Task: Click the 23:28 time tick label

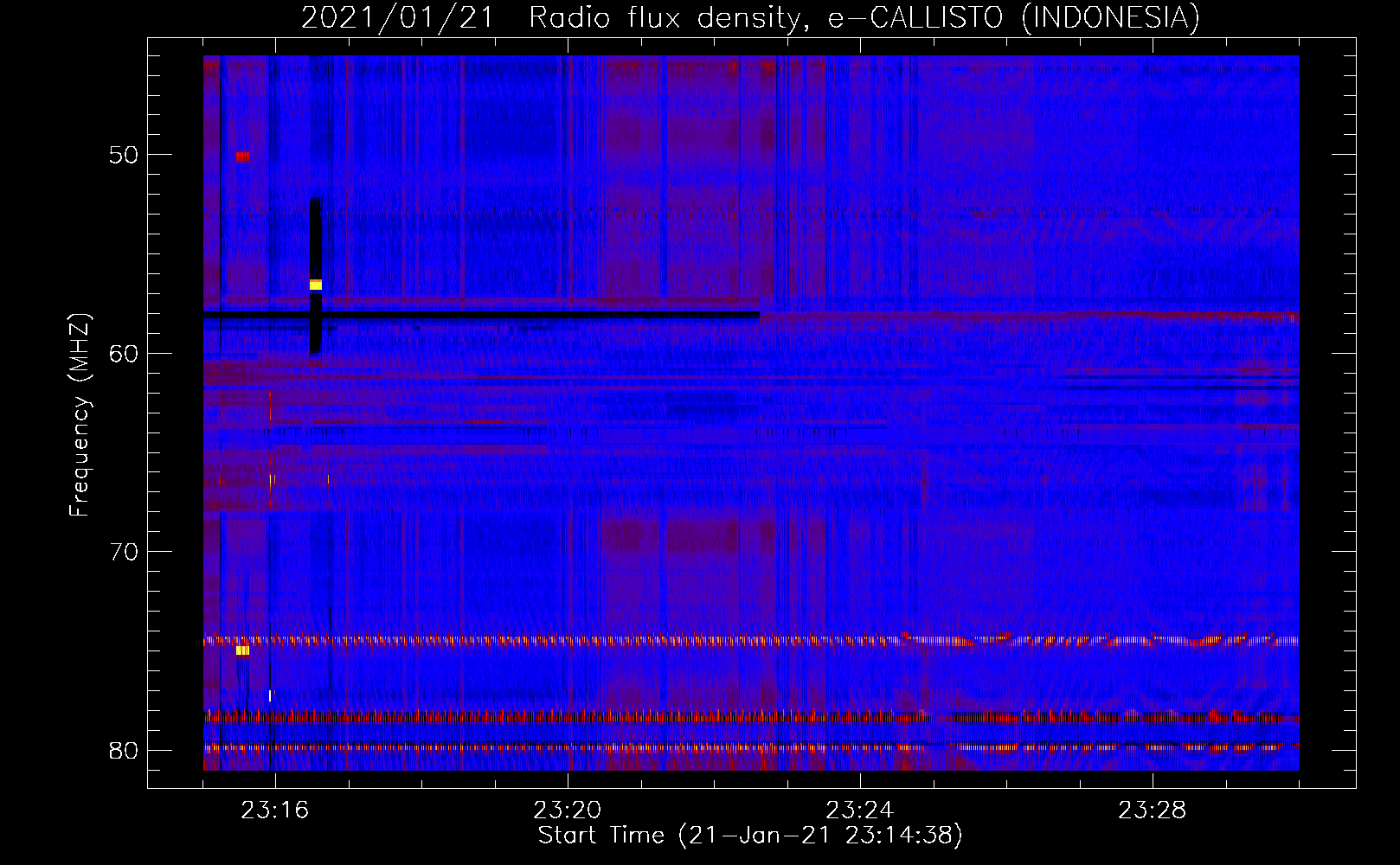Action: (x=1153, y=811)
